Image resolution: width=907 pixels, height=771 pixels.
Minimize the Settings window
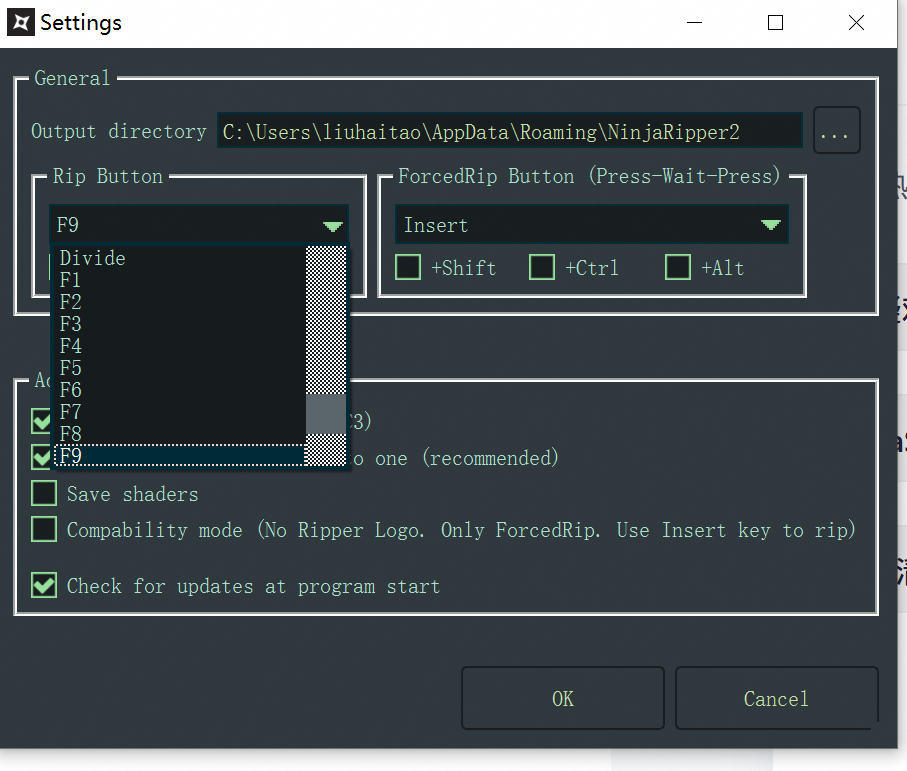click(694, 23)
